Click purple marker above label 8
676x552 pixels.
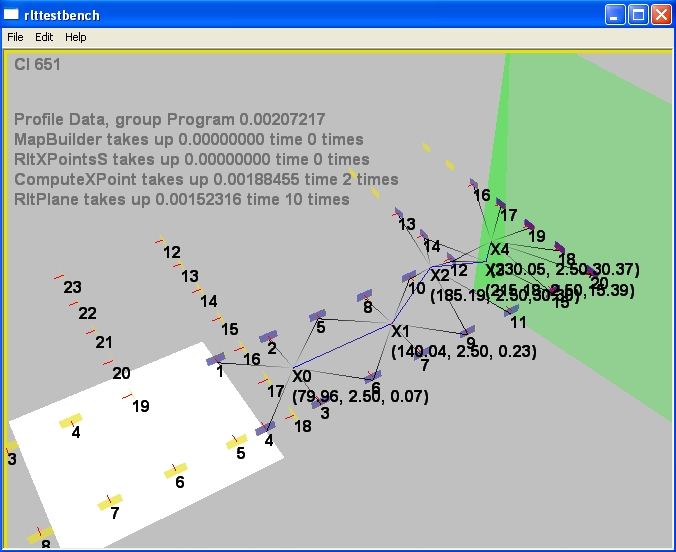pyautogui.click(x=366, y=296)
